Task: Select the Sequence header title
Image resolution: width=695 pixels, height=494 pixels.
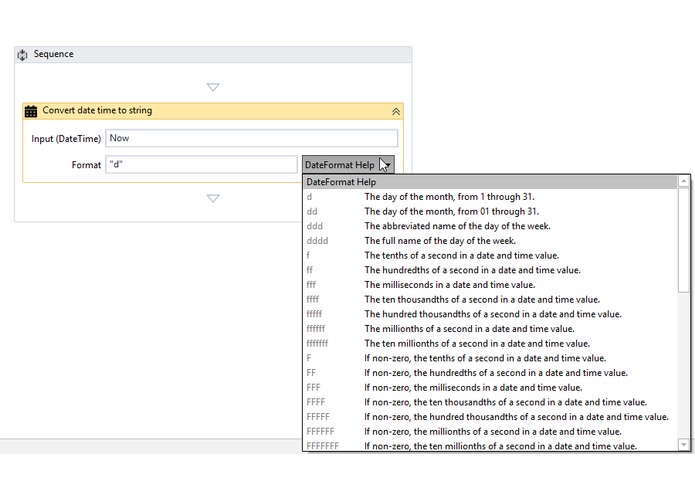Action: (x=54, y=54)
